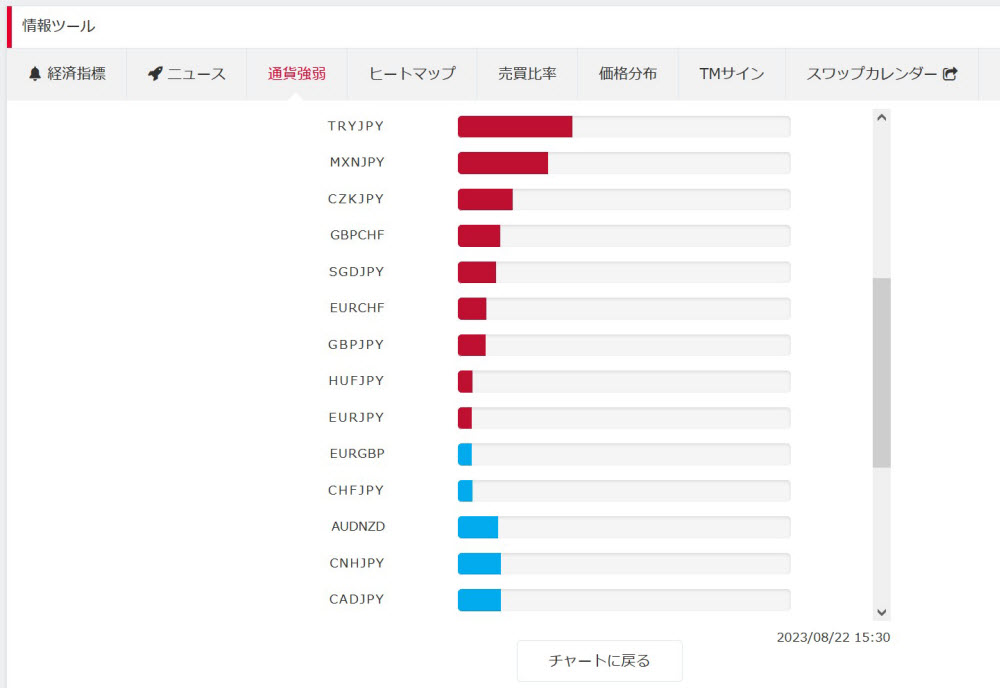1000x688 pixels.
Task: Click the bell icon beside 経済指標
Action: (35, 74)
